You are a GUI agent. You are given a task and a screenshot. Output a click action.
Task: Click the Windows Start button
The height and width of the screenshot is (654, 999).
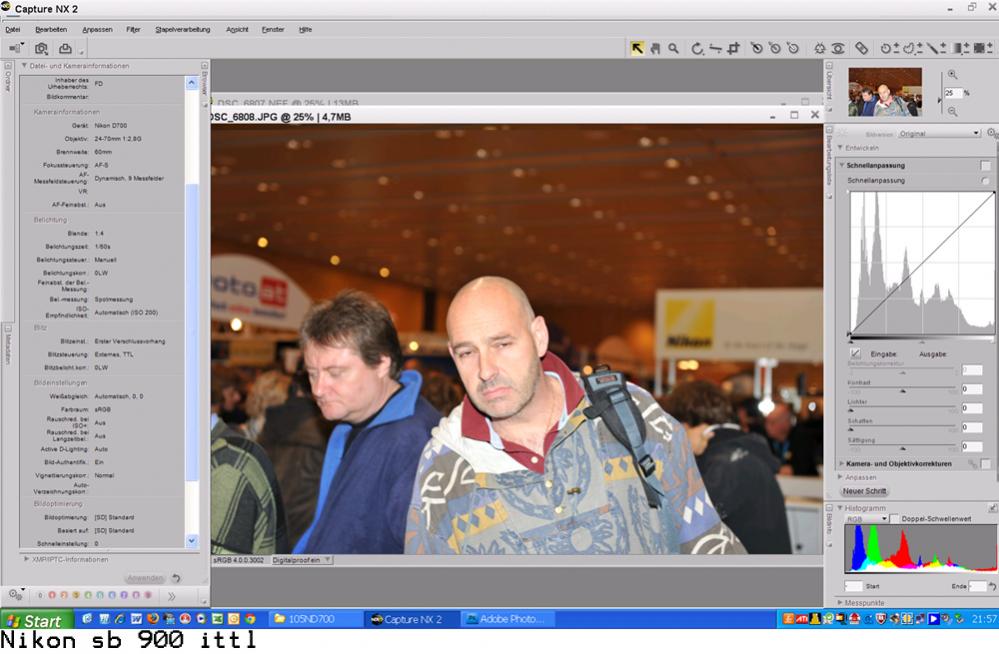pyautogui.click(x=36, y=620)
